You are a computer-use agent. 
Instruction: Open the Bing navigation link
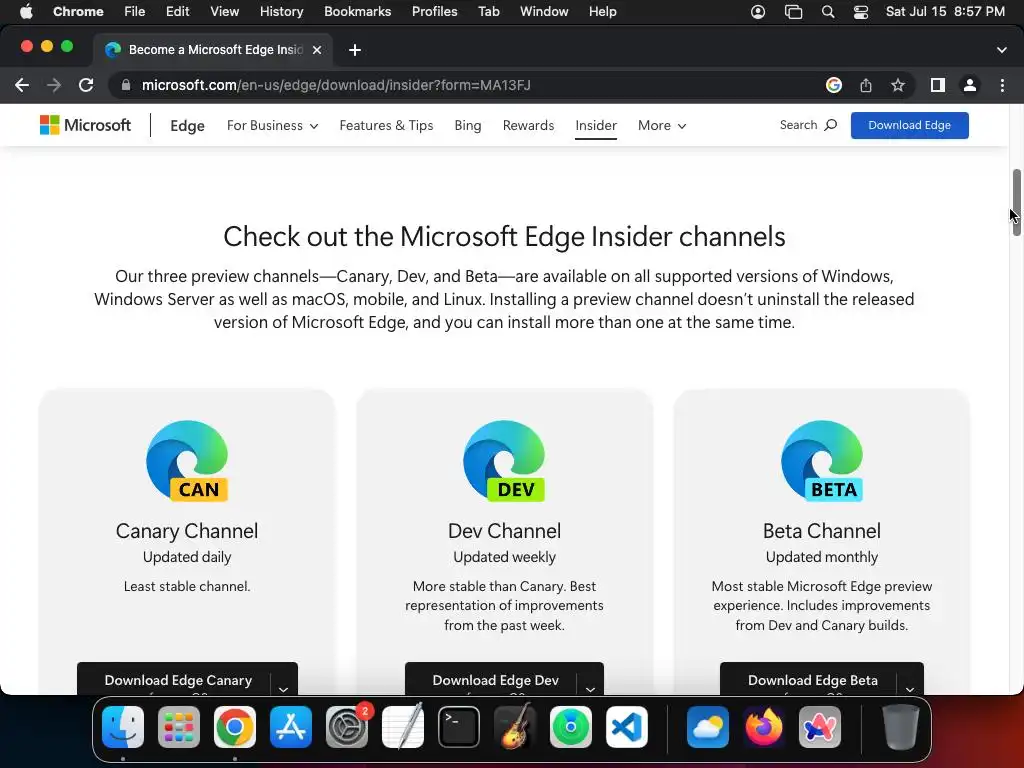pyautogui.click(x=468, y=125)
